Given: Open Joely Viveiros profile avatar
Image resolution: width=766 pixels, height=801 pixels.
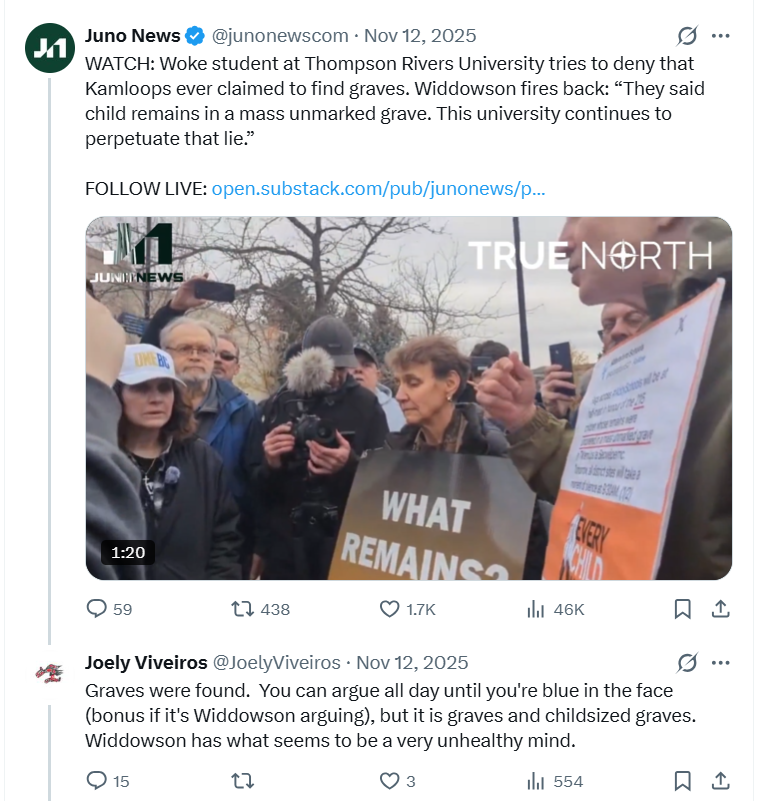Looking at the screenshot, I should (49, 673).
